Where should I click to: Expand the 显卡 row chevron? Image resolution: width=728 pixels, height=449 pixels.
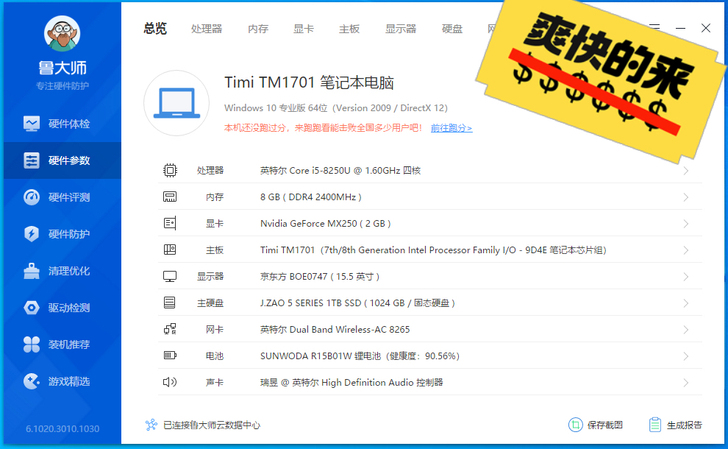(x=686, y=224)
